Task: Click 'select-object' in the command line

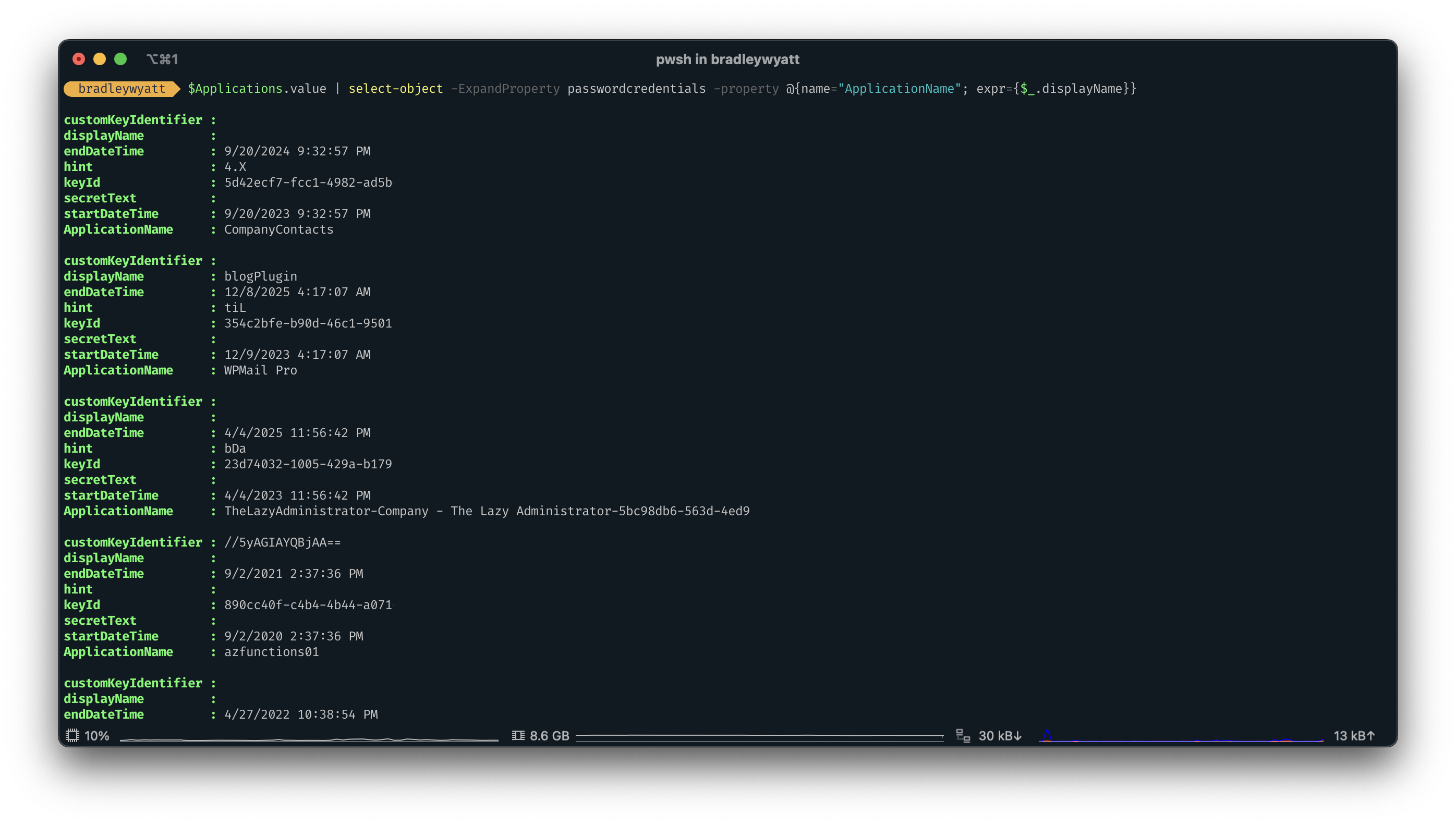Action: [395, 89]
